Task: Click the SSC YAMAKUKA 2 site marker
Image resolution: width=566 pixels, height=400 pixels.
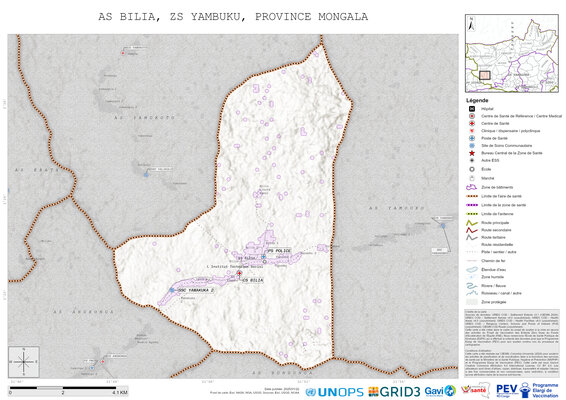Action: pyautogui.click(x=172, y=290)
